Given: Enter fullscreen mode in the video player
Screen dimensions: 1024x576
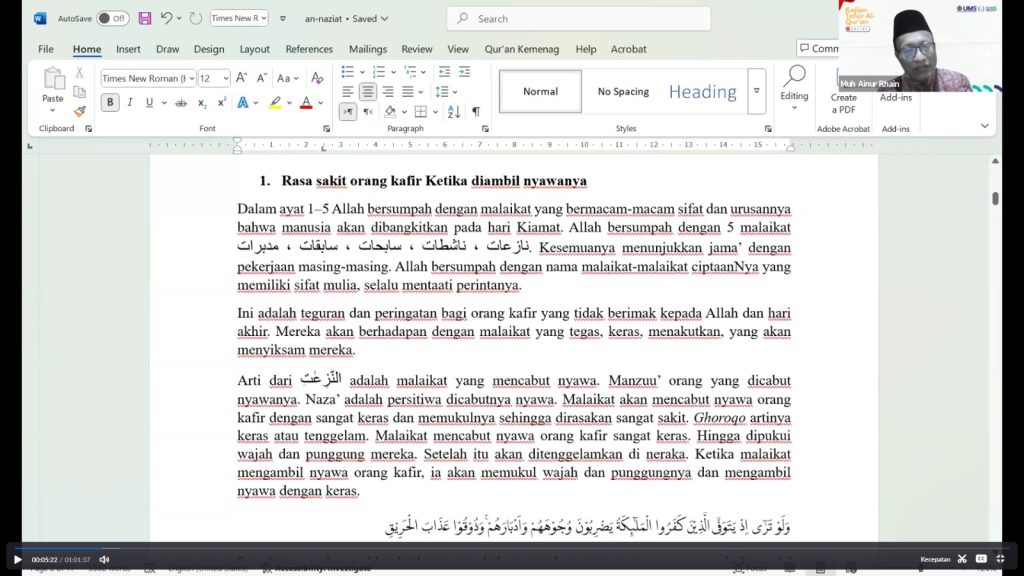Looking at the screenshot, I should [x=1000, y=559].
